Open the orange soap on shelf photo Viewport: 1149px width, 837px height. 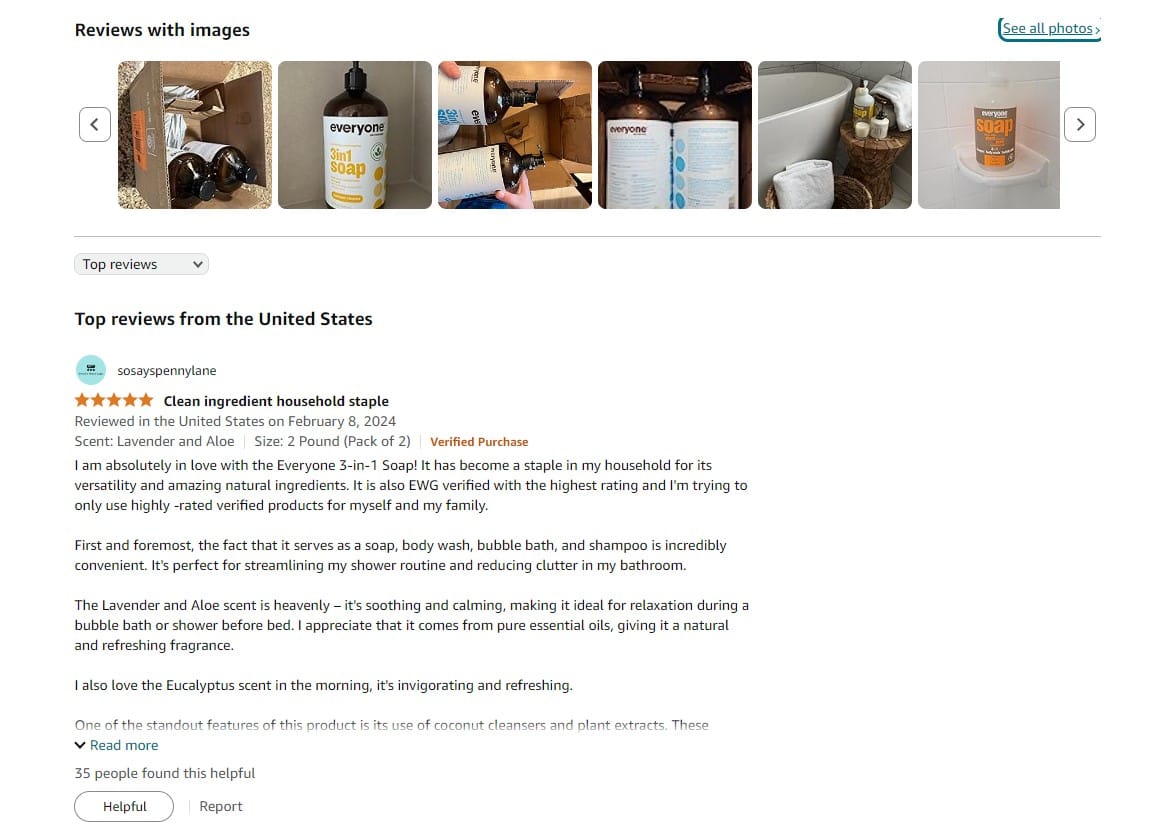[x=989, y=135]
